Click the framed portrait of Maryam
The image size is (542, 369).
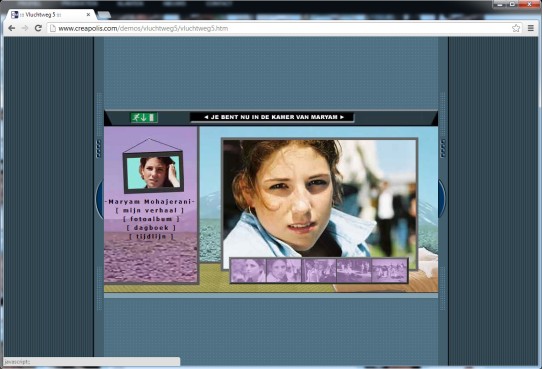click(x=153, y=172)
